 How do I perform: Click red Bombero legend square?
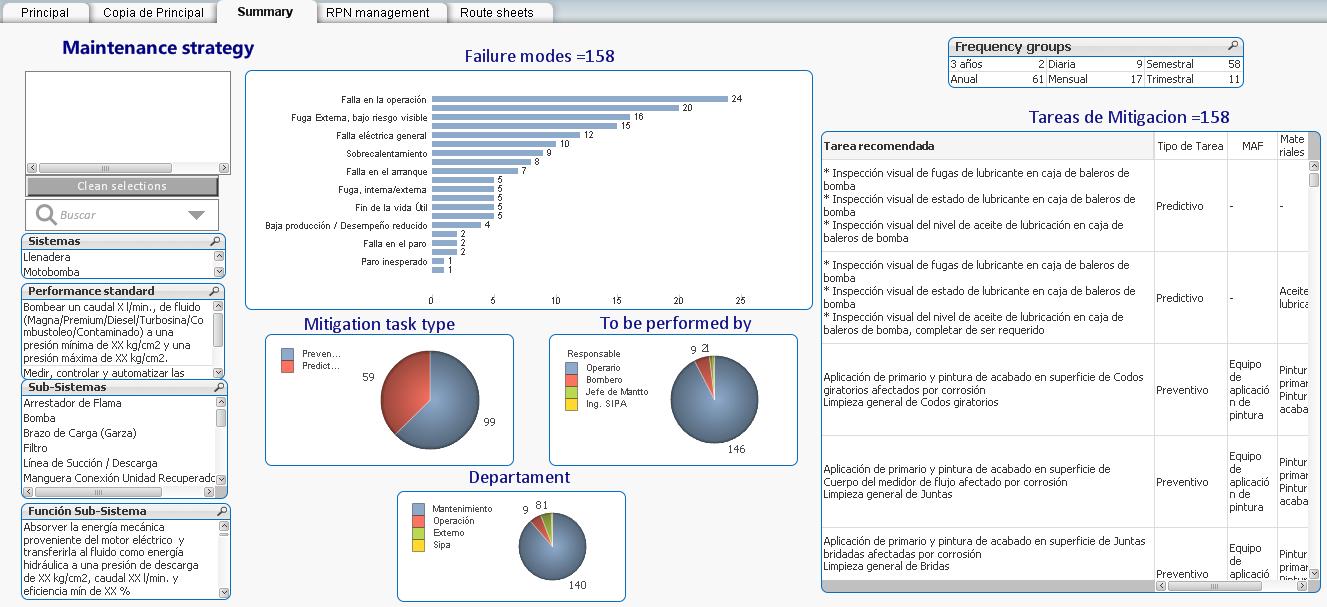[571, 380]
